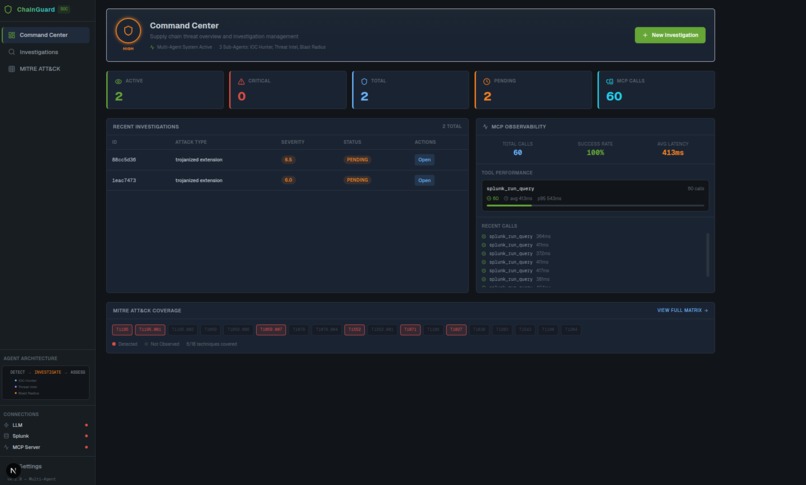
Task: Click the PENDING badge for 1eac7473
Action: tap(357, 180)
